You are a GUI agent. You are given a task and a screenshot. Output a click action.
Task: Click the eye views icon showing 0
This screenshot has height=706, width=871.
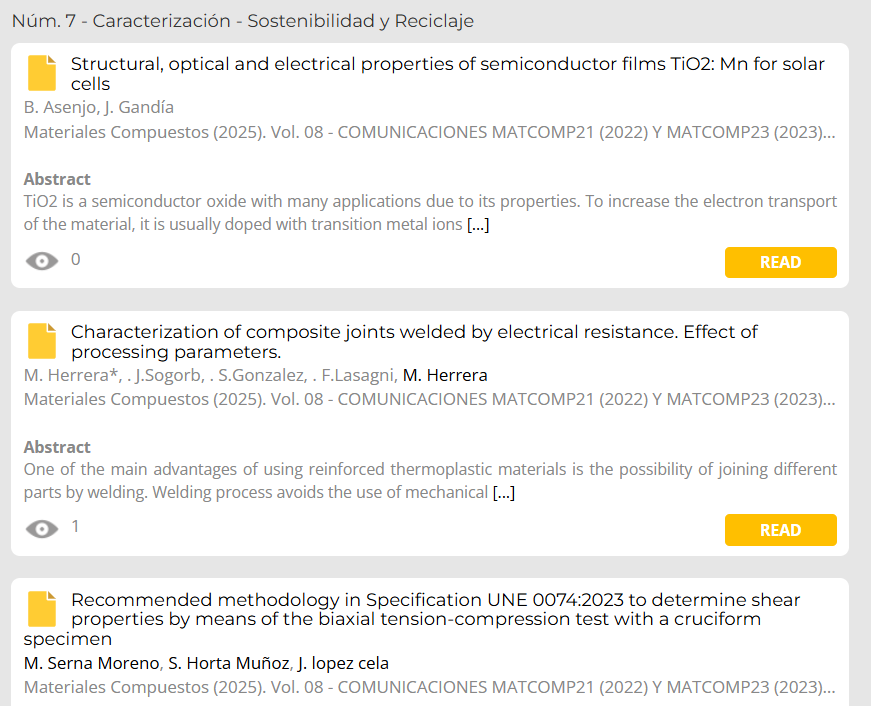point(42,261)
